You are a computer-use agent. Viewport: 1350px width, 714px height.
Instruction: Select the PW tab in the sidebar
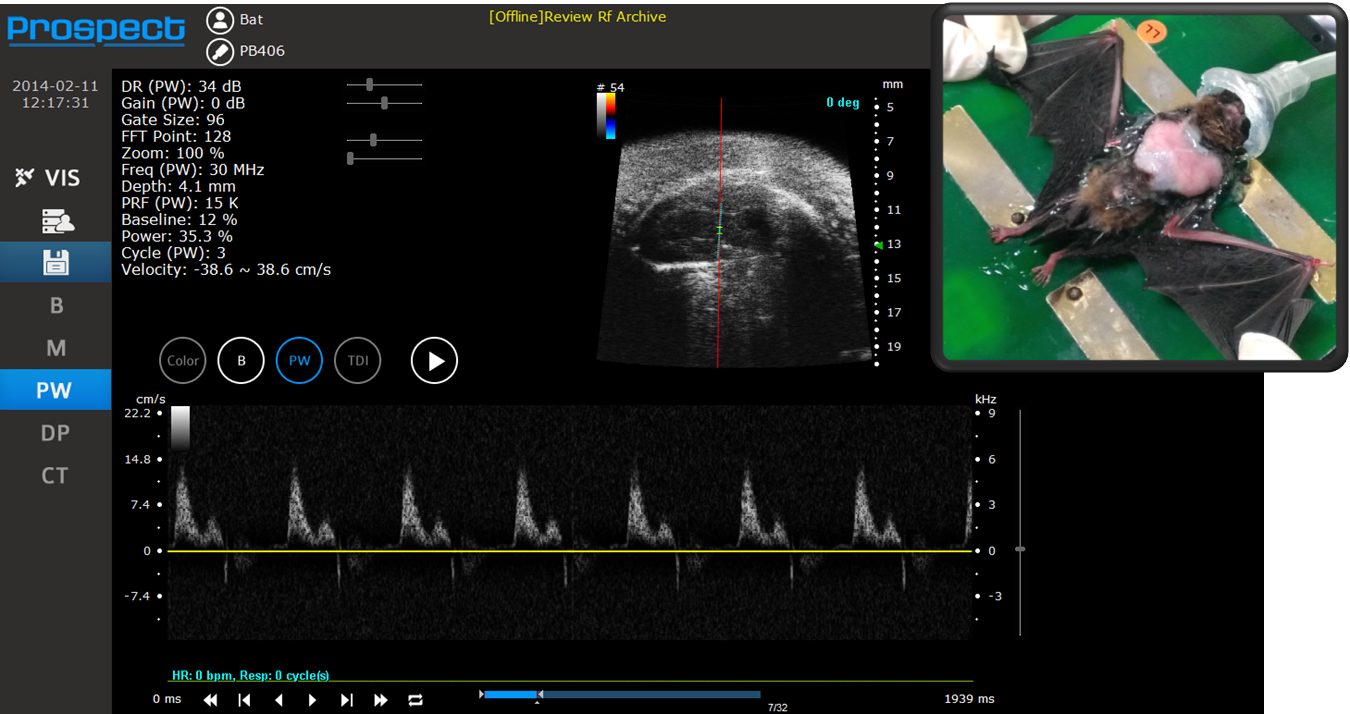coord(56,390)
